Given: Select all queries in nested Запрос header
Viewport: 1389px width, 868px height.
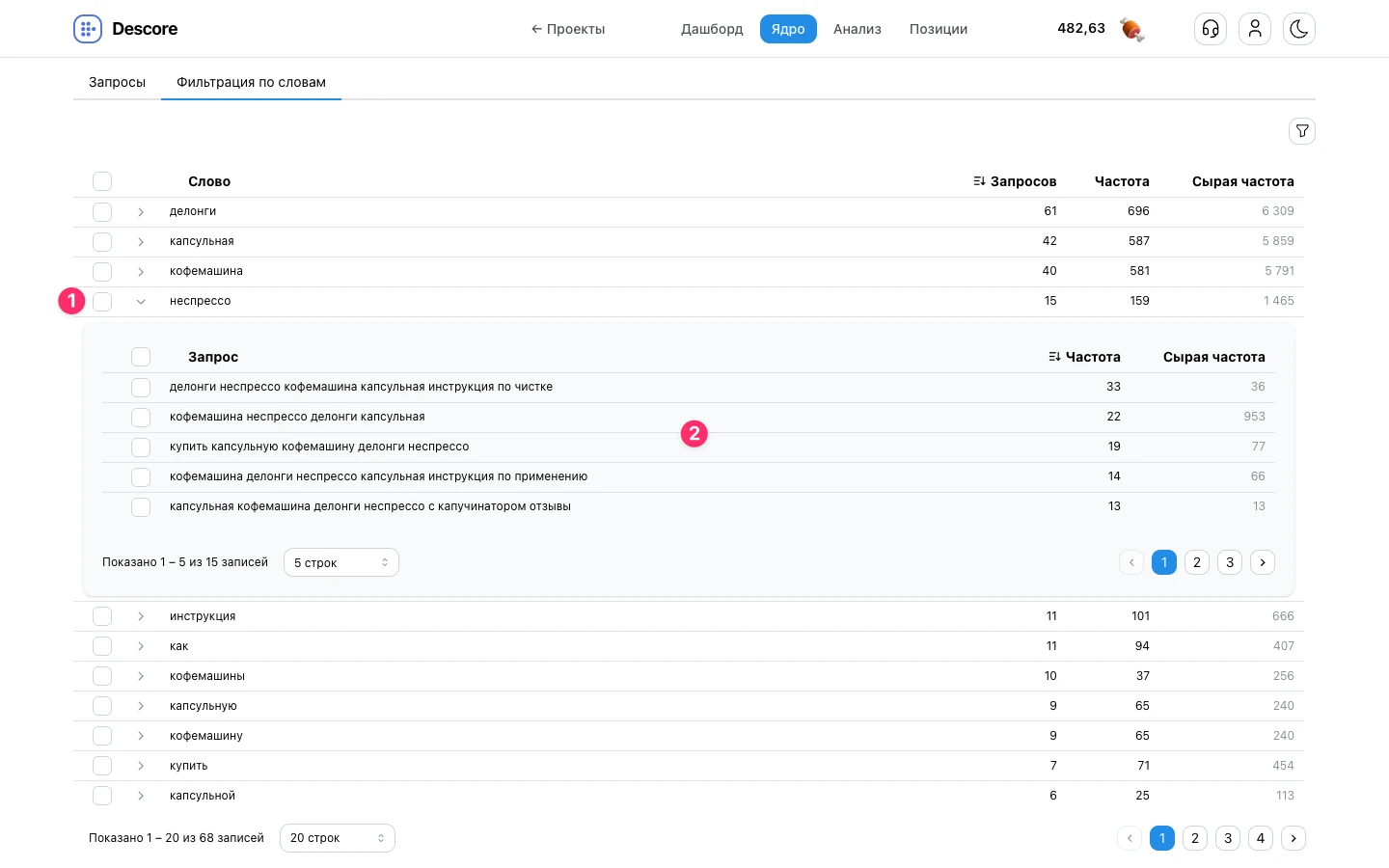Looking at the screenshot, I should [141, 357].
